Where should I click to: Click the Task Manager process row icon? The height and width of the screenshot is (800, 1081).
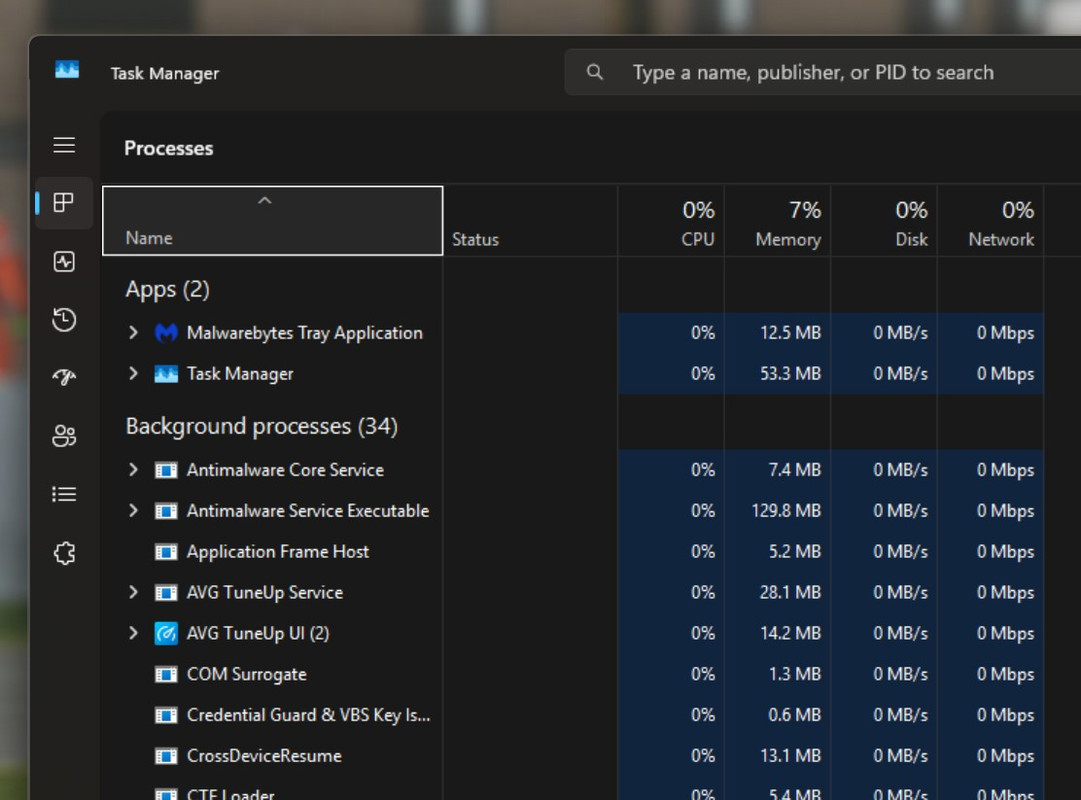[166, 374]
